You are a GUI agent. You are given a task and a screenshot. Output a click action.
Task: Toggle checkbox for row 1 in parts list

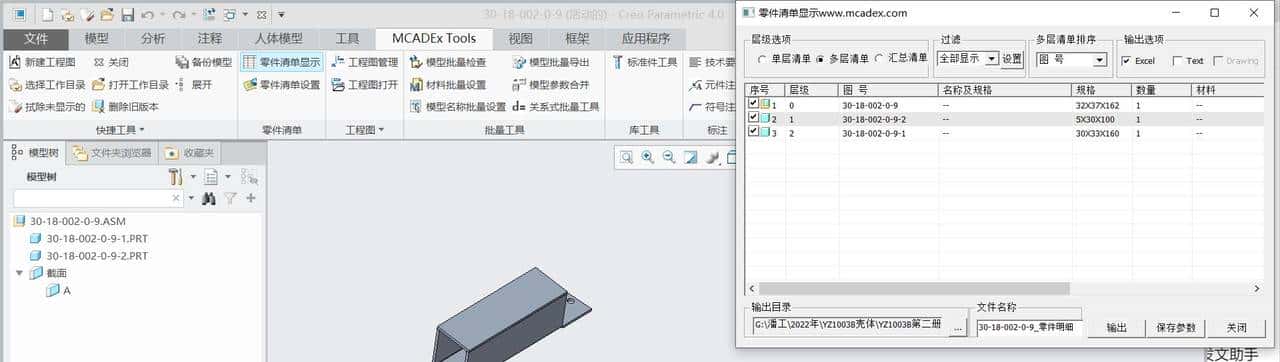(754, 103)
